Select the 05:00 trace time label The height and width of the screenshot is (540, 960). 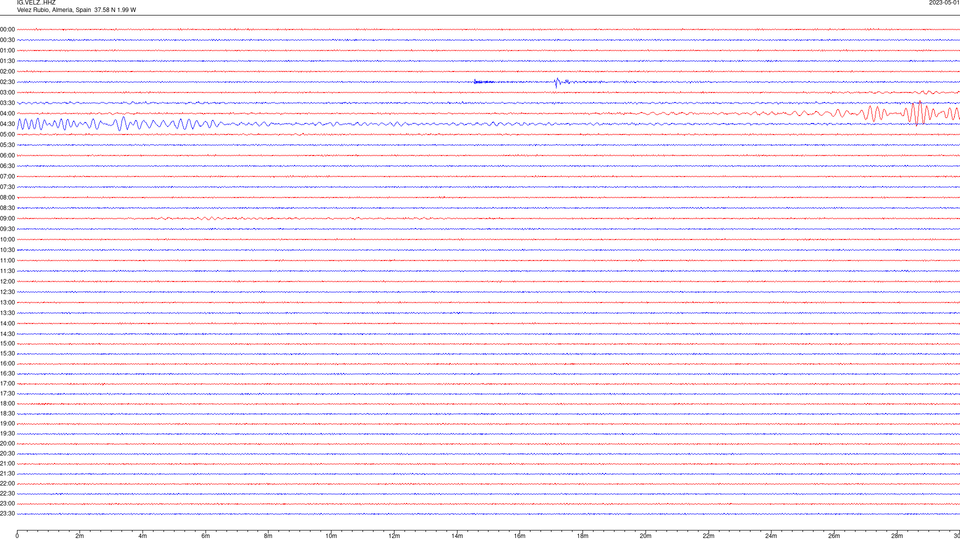[7, 134]
